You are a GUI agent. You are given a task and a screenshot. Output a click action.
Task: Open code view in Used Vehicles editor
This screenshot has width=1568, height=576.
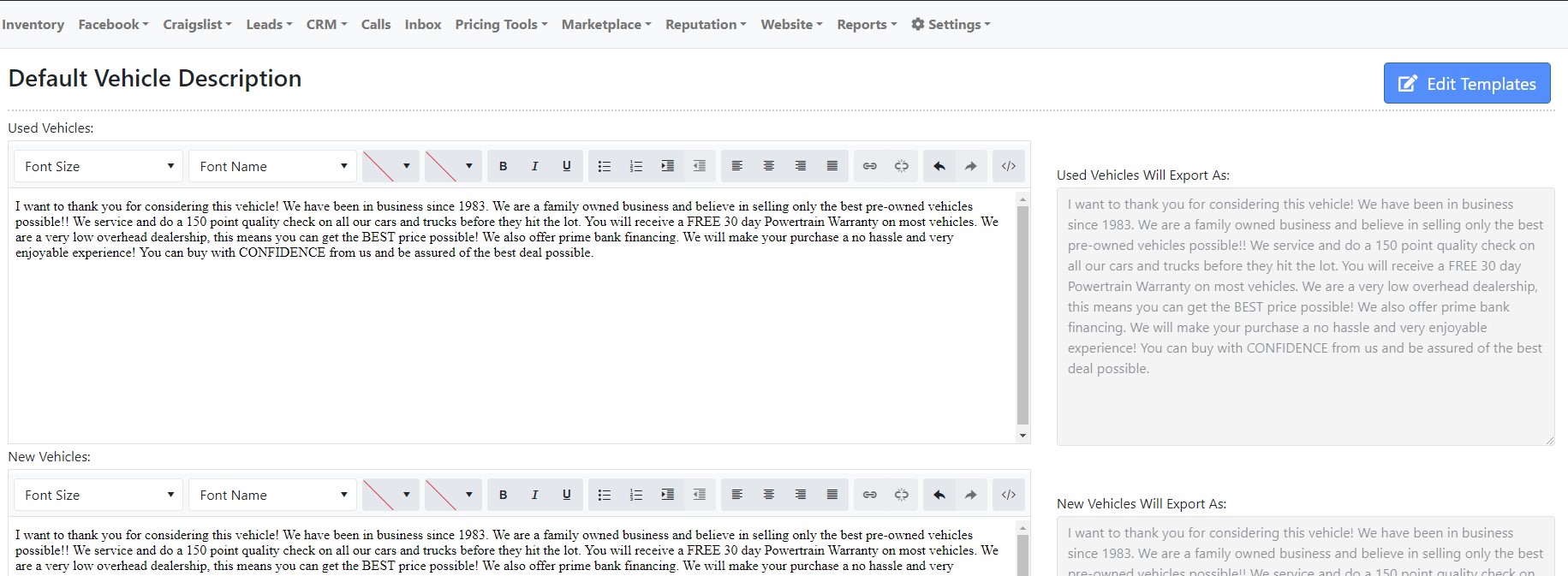[x=1008, y=166]
